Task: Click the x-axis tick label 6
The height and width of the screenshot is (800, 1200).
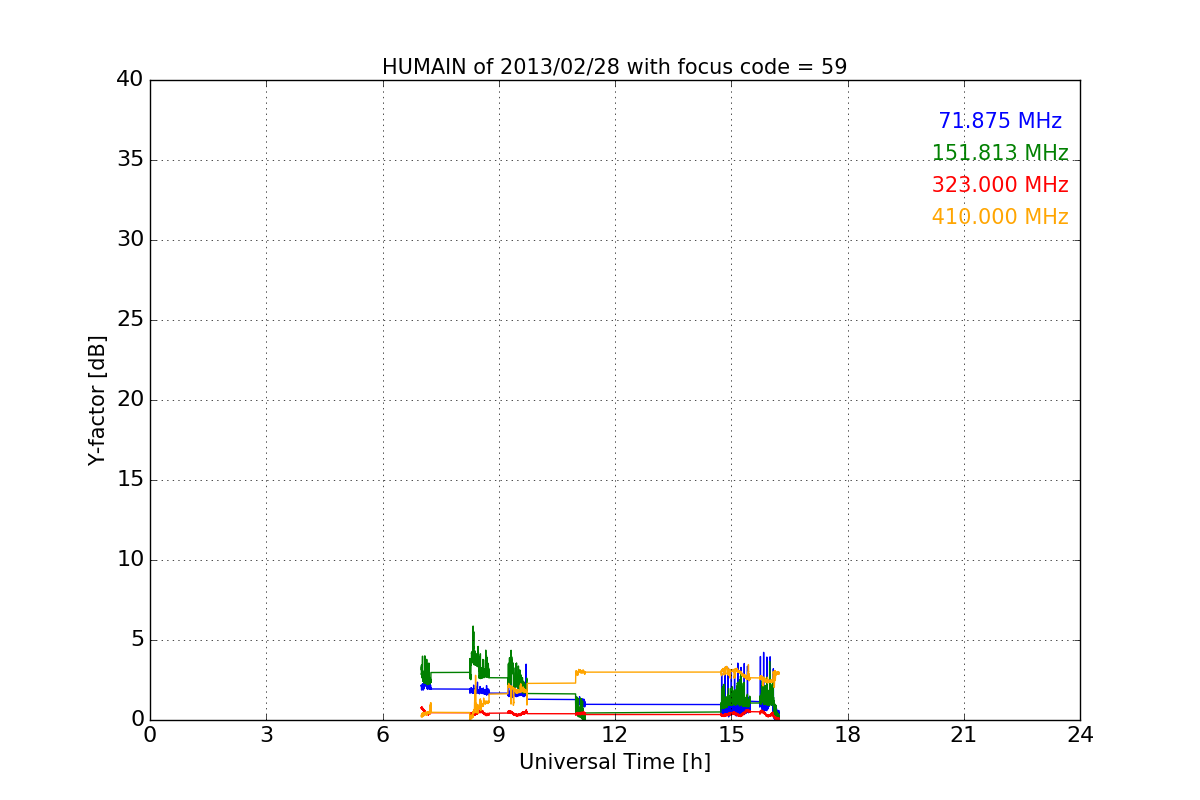Action: (383, 735)
